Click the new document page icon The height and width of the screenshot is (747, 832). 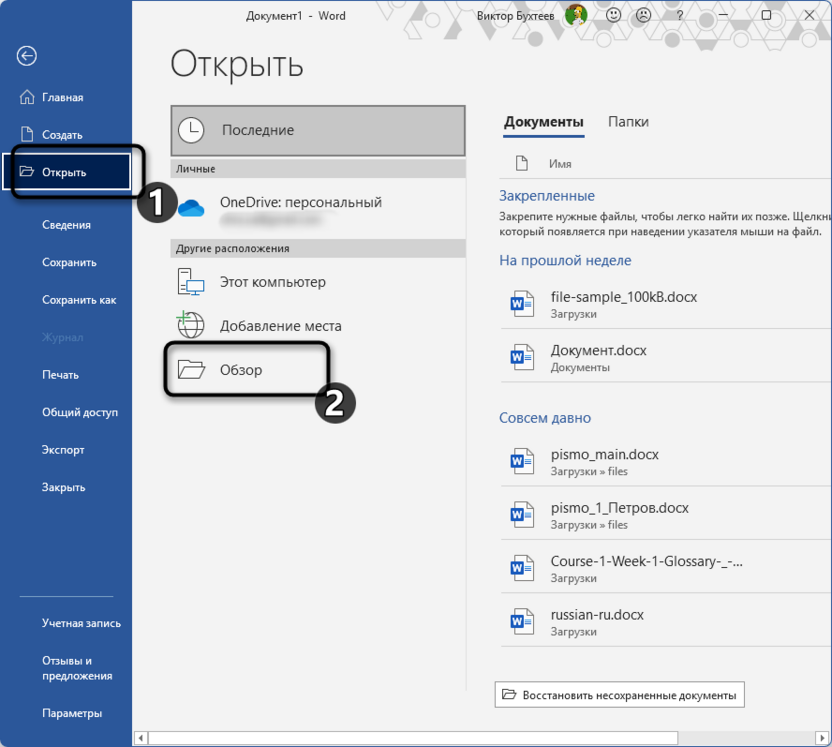27,134
